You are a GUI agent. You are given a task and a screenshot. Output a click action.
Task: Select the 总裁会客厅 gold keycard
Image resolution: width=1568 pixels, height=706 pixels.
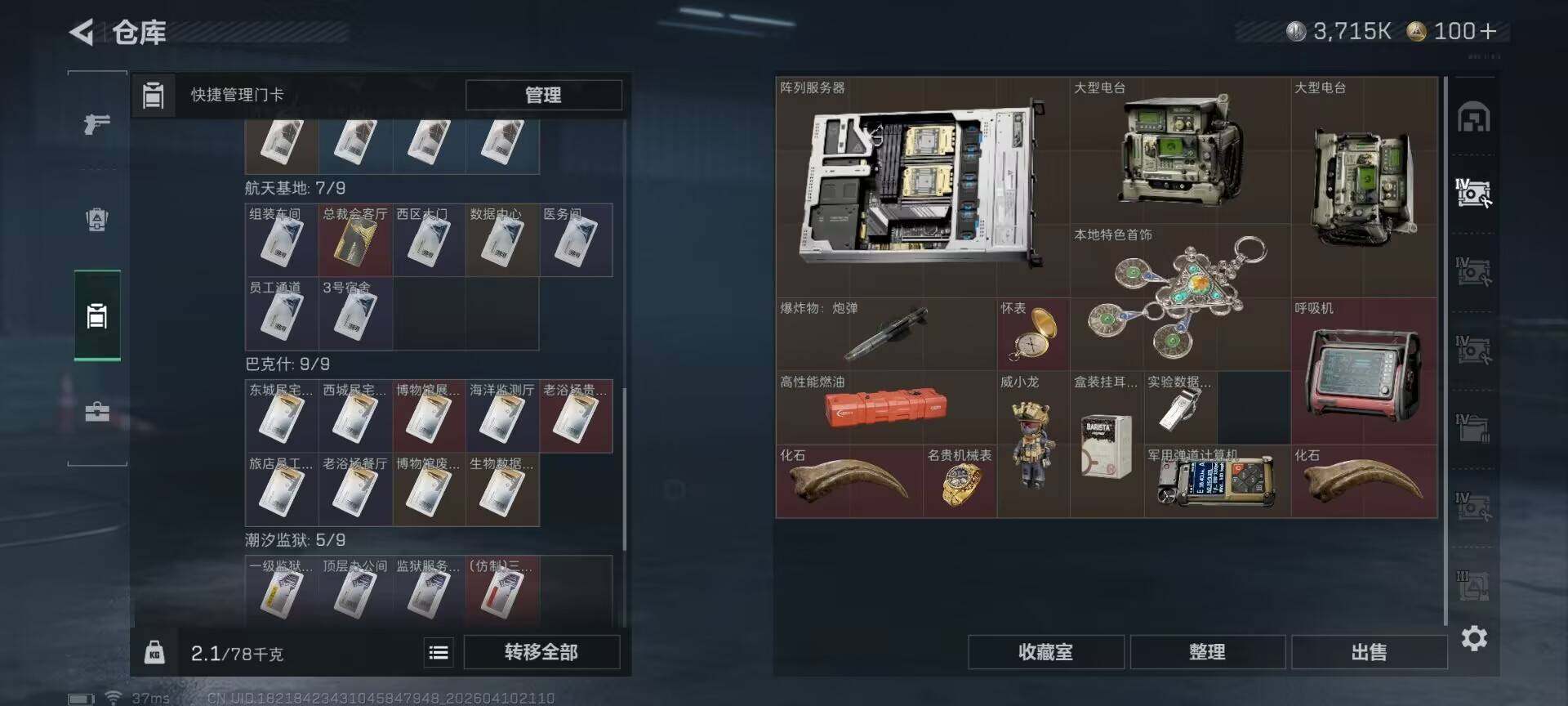(x=355, y=240)
